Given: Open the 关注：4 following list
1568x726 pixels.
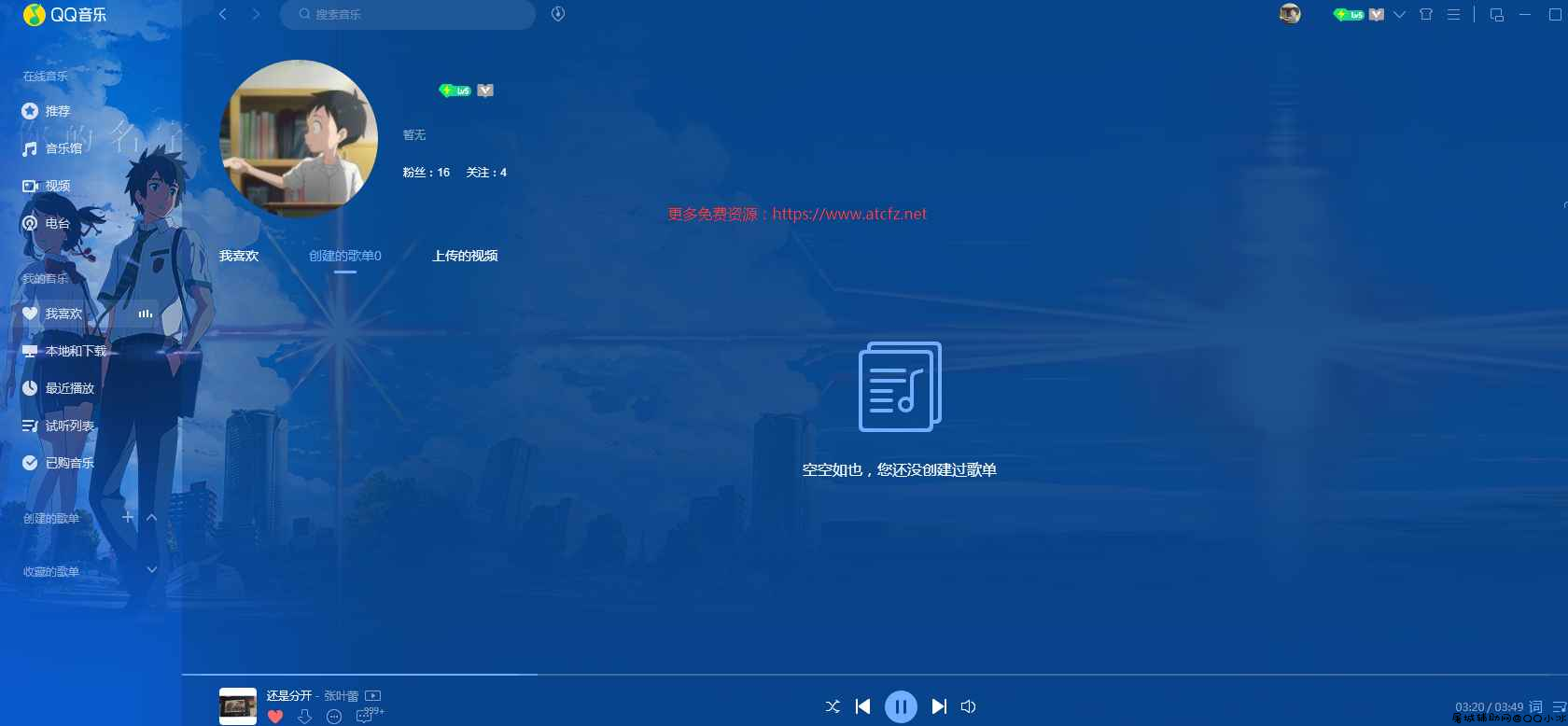Looking at the screenshot, I should (x=486, y=173).
